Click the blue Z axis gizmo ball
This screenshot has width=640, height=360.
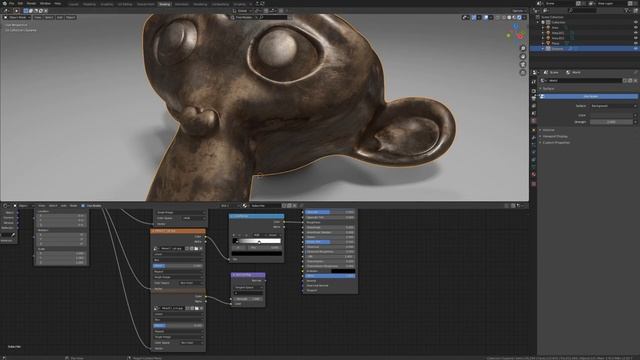[x=516, y=27]
